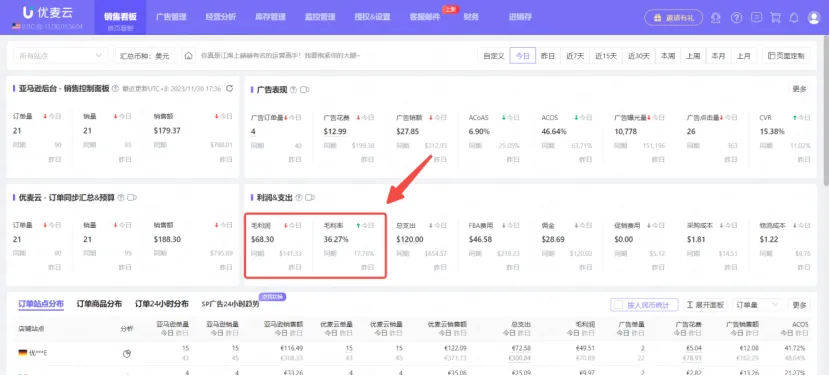Select the 自定义 date range

coord(493,56)
